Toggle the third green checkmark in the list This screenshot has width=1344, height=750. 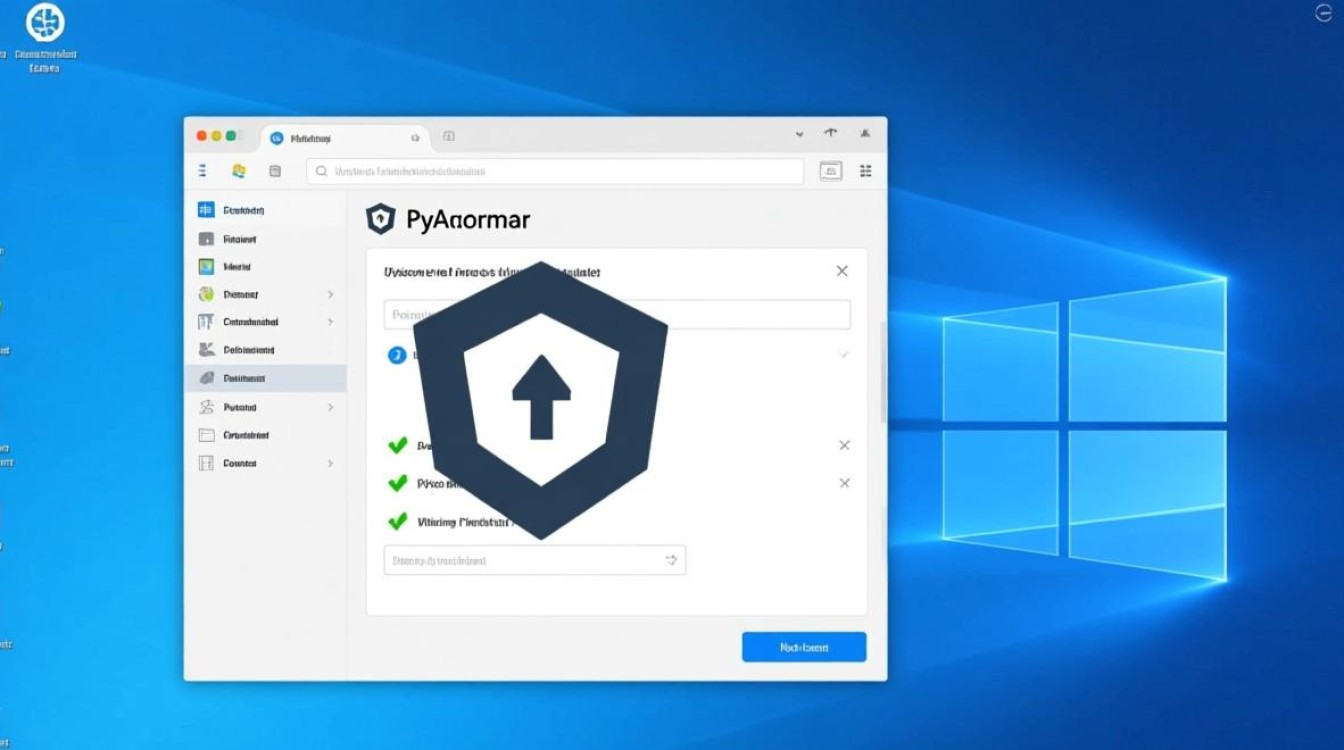(x=398, y=521)
